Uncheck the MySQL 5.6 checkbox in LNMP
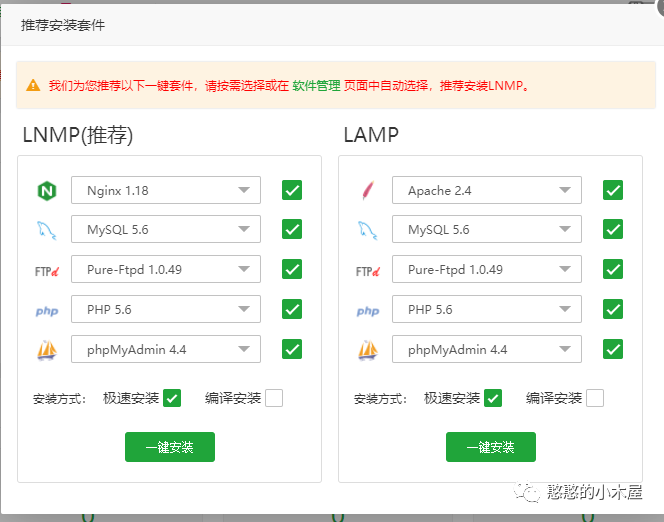 point(292,229)
